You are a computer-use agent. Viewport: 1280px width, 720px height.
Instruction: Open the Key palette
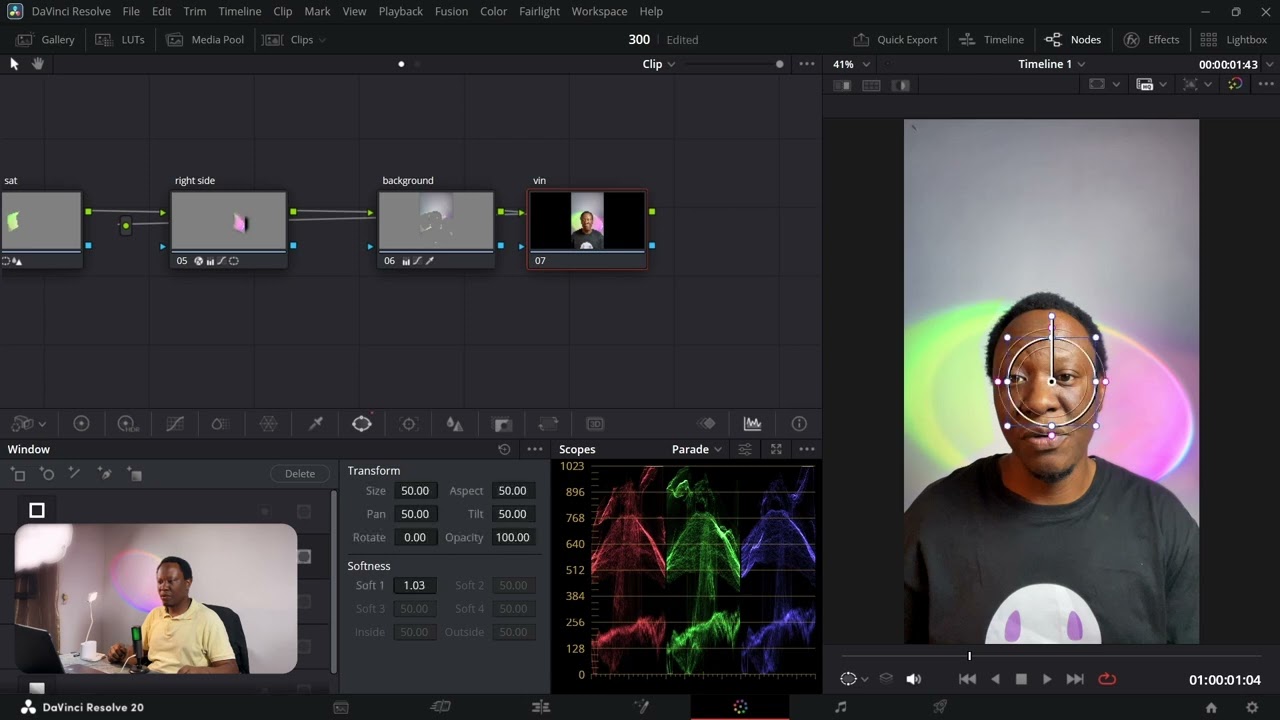(502, 424)
